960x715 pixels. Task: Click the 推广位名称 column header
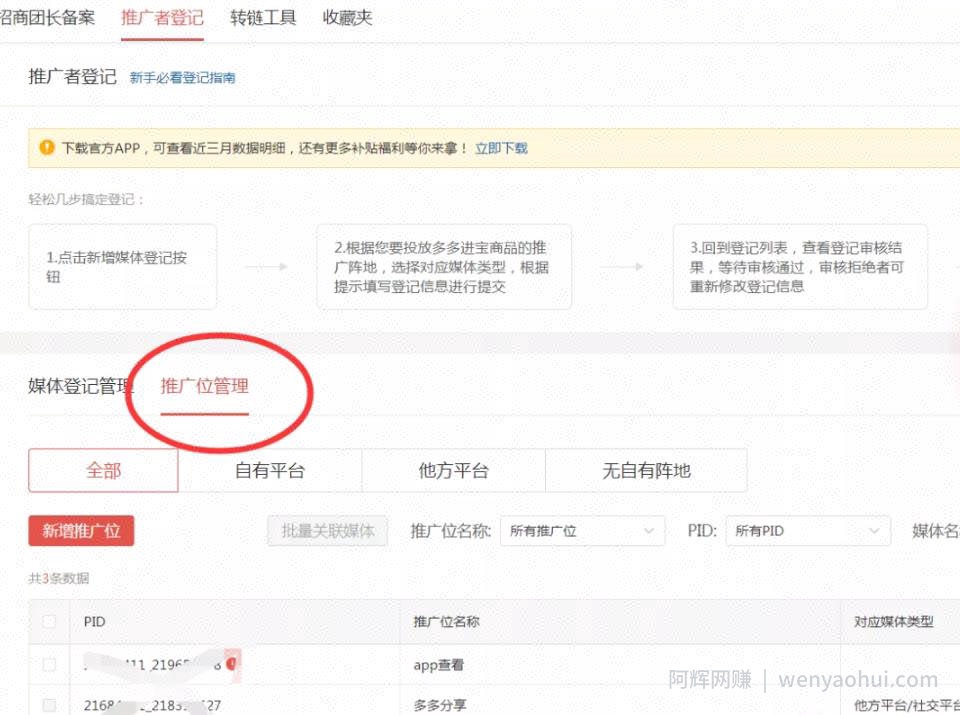pos(446,621)
